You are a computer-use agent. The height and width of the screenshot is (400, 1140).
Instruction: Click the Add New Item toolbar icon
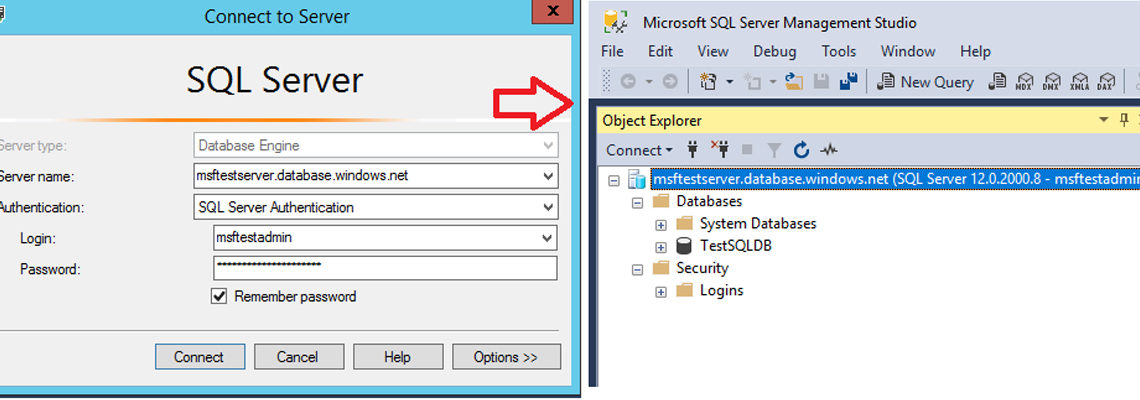752,81
